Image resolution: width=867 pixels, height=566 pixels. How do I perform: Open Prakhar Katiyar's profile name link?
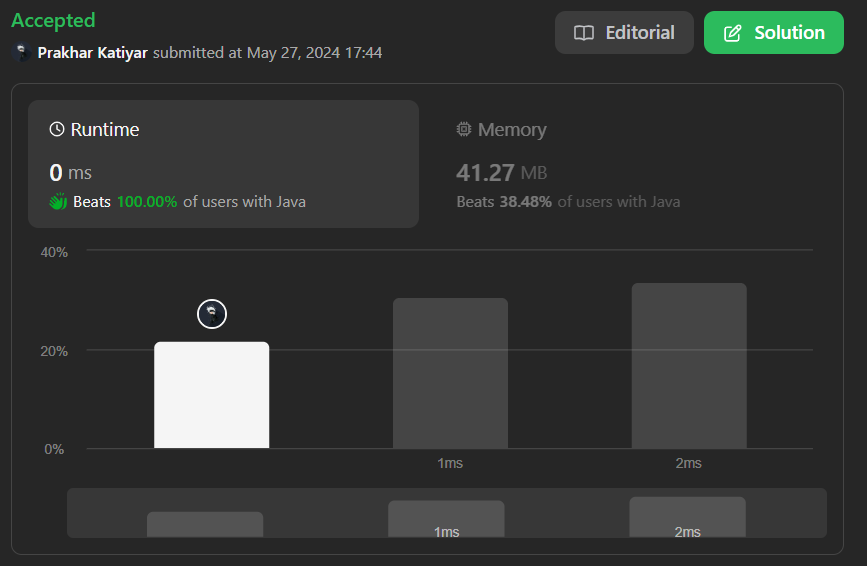pos(94,53)
